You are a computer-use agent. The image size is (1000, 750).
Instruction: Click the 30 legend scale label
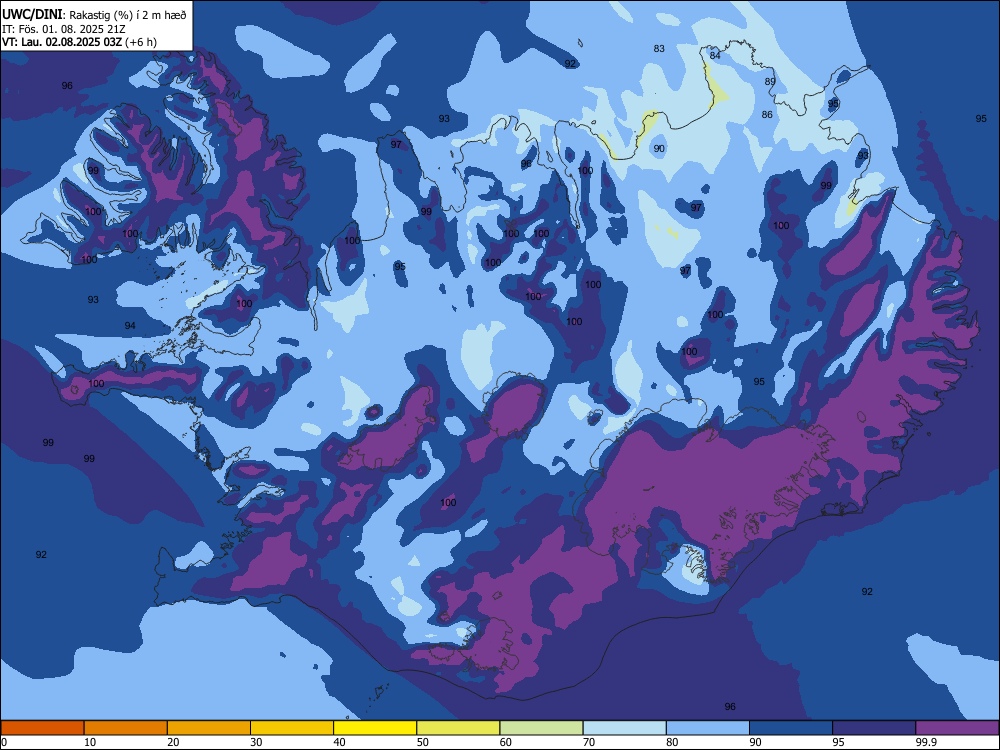coord(256,742)
